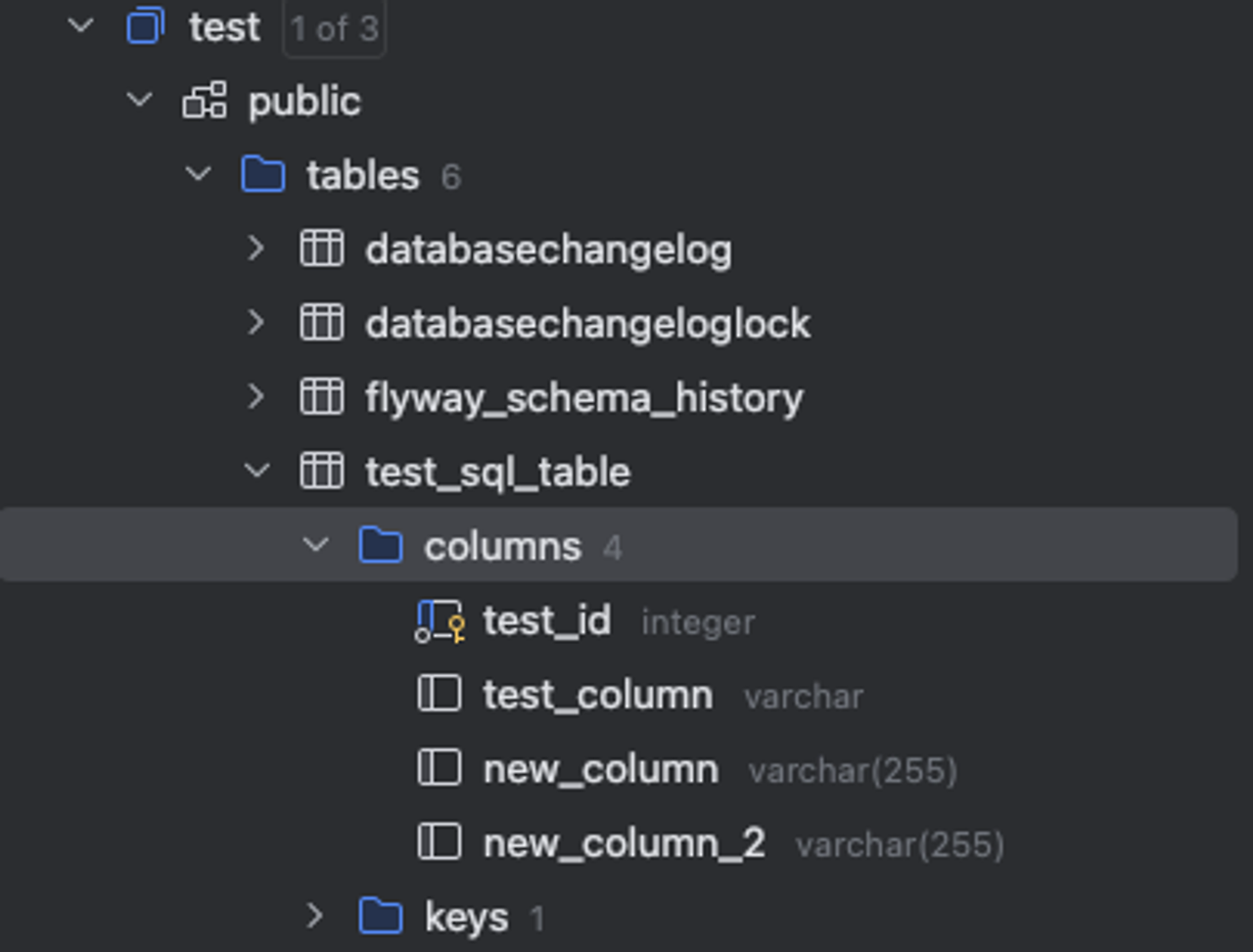Click the test_id primary key column icon
Screen dimensions: 1253x952
coord(439,621)
